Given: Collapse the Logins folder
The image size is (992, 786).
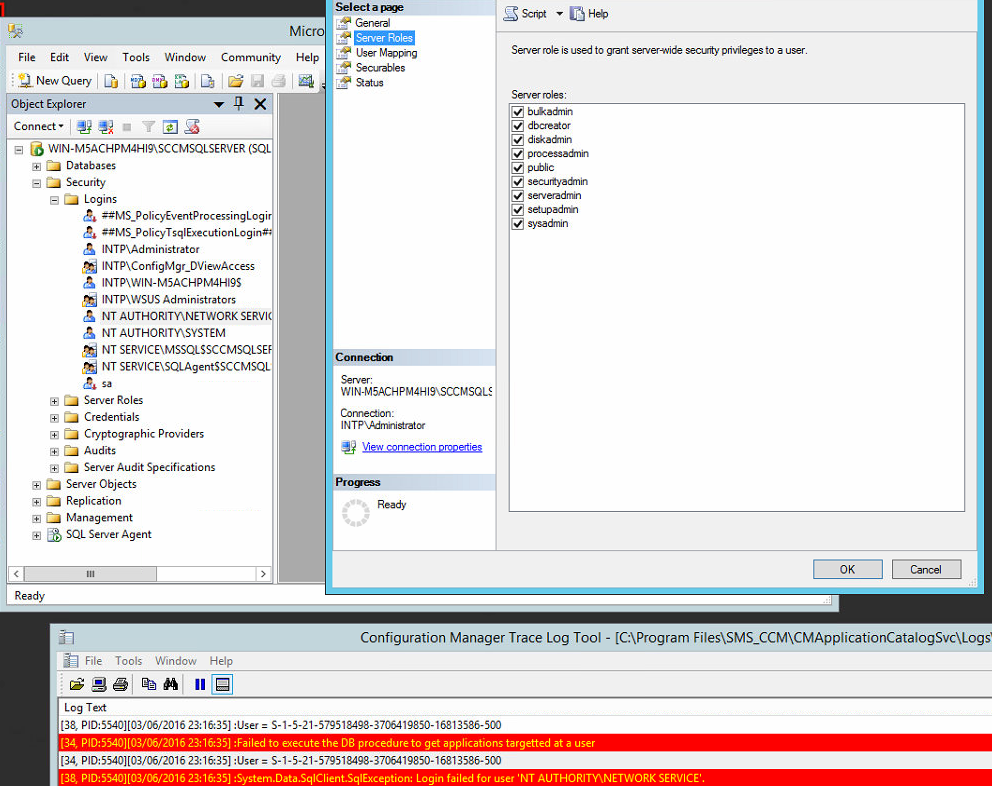Looking at the screenshot, I should pos(54,200).
